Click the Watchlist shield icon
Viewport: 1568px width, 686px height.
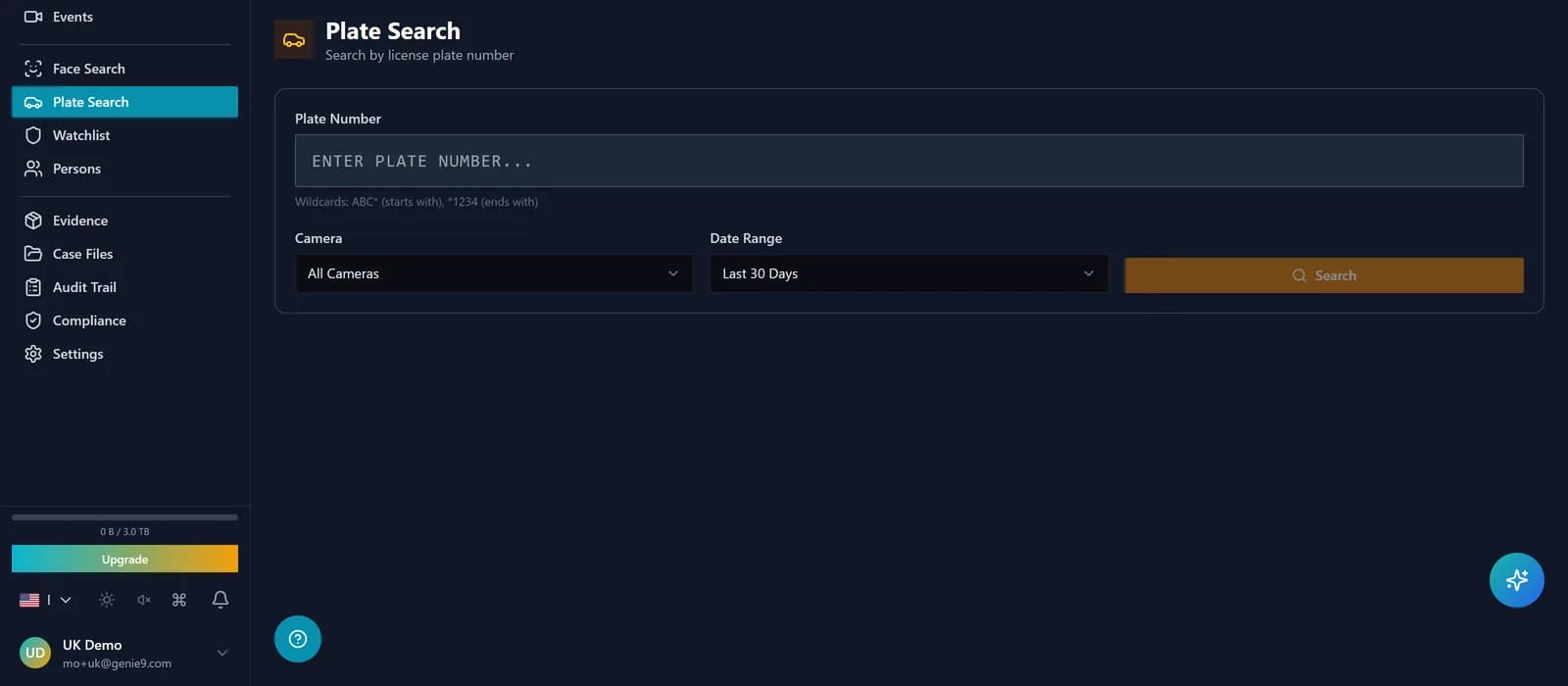[33, 135]
